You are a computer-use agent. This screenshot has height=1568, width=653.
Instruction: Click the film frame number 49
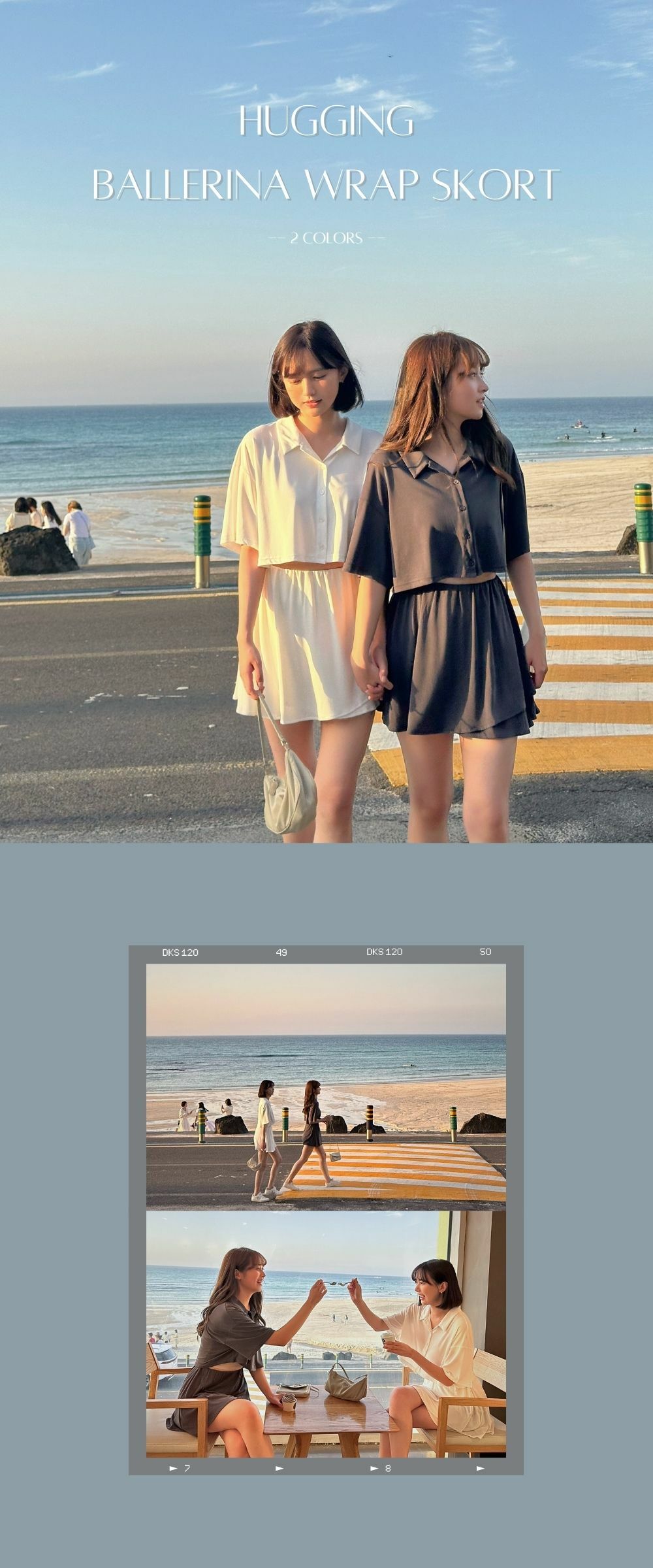point(281,953)
